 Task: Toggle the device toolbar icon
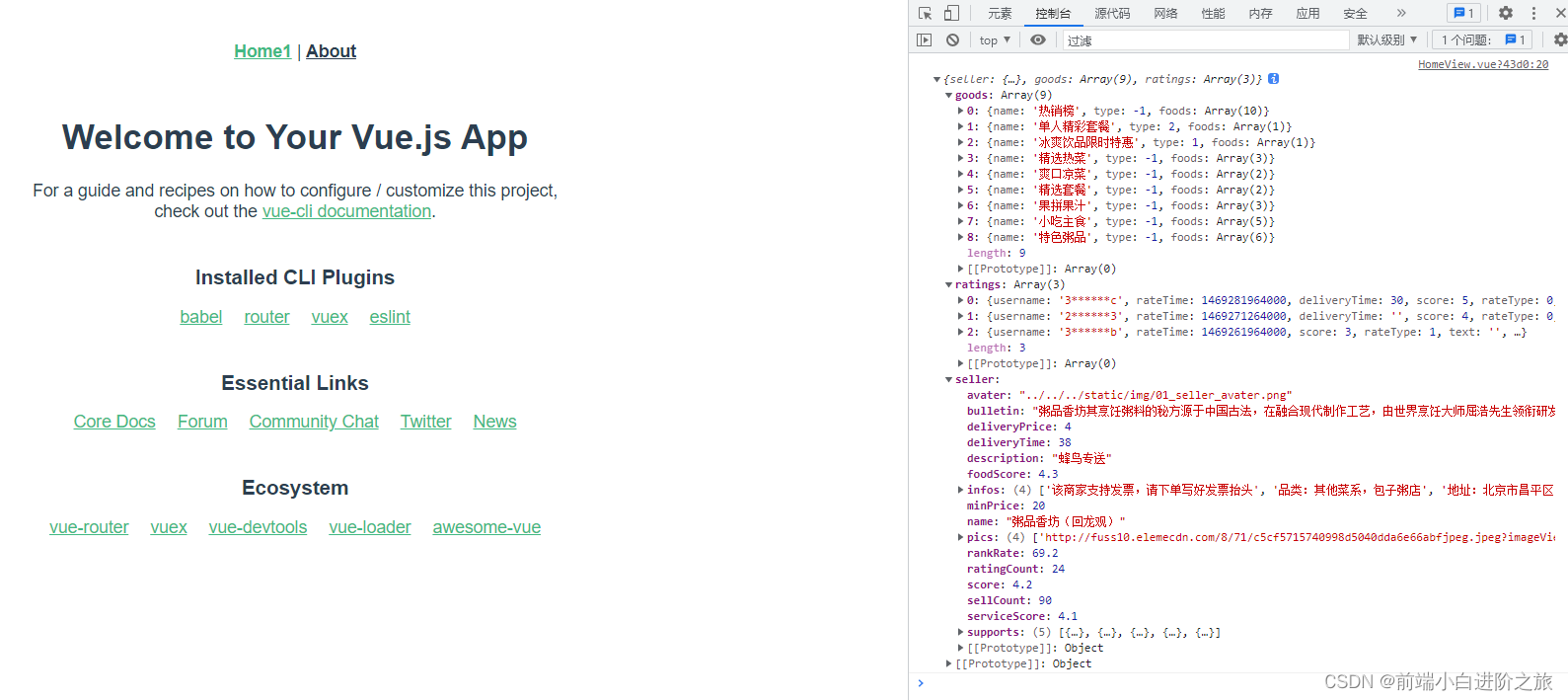[951, 13]
